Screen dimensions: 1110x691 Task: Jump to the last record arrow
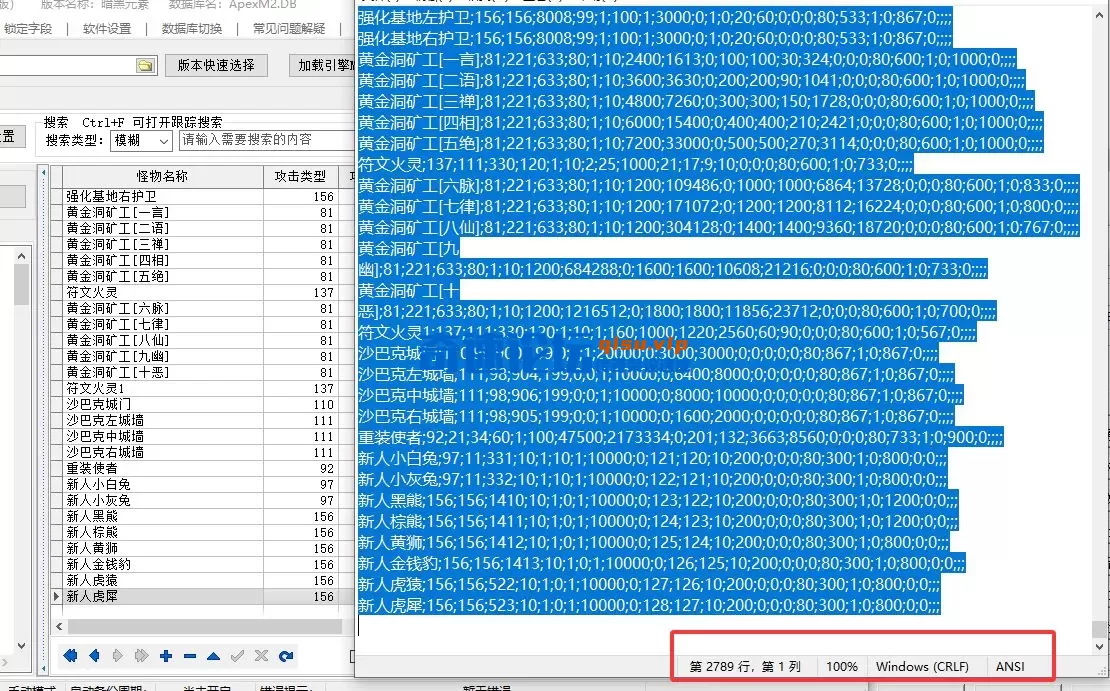(141, 656)
